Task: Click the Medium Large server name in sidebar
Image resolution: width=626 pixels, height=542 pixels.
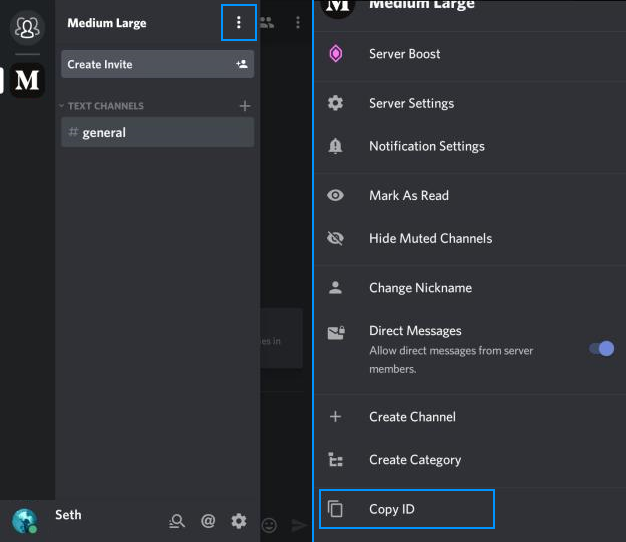Action: pos(107,23)
